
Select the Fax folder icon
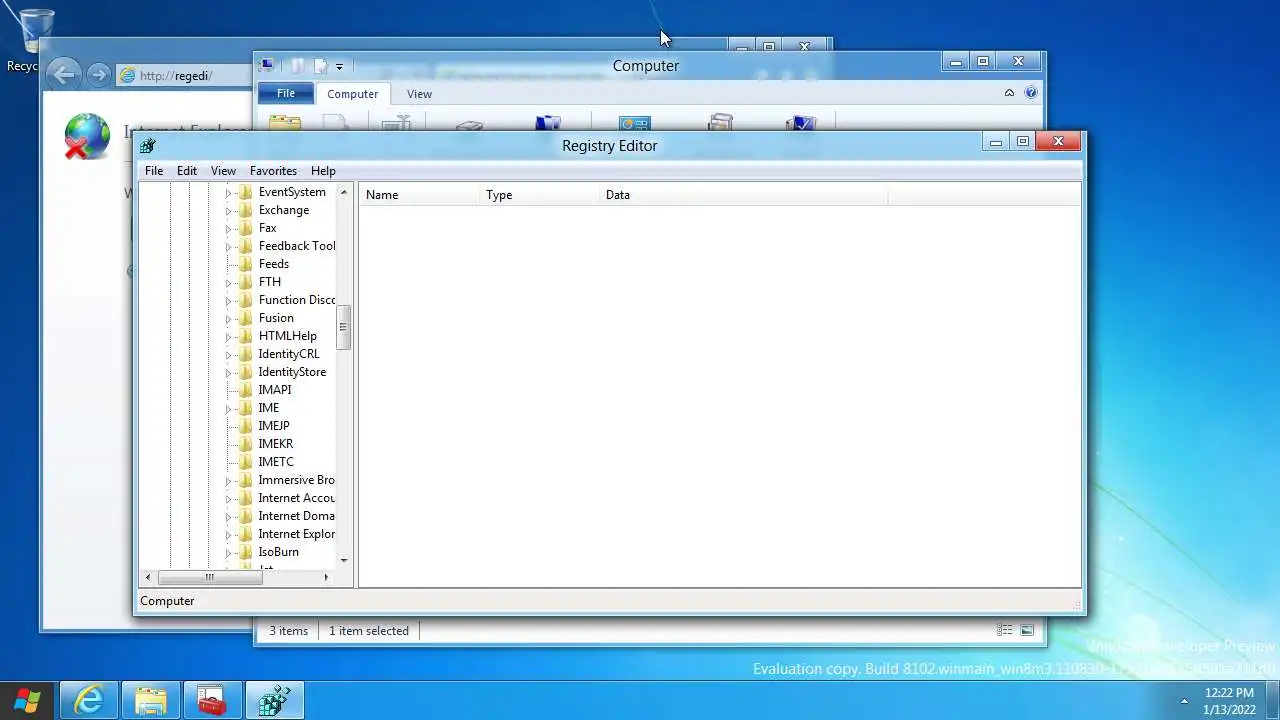245,228
